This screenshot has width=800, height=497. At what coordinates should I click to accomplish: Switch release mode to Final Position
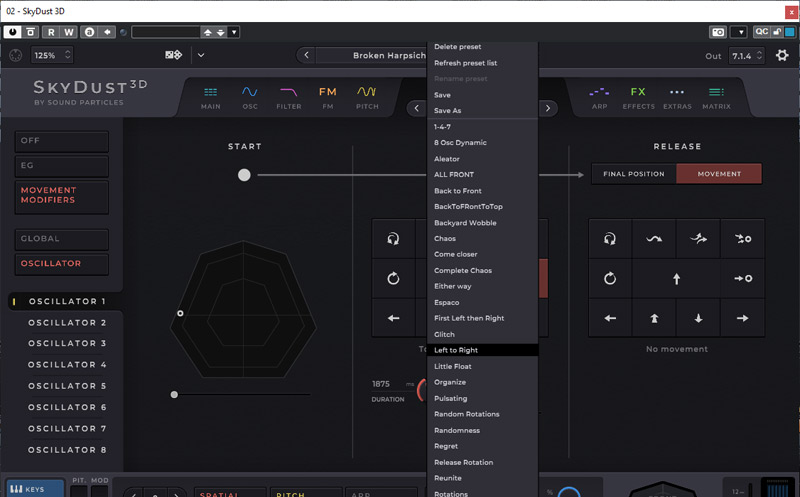(x=633, y=174)
